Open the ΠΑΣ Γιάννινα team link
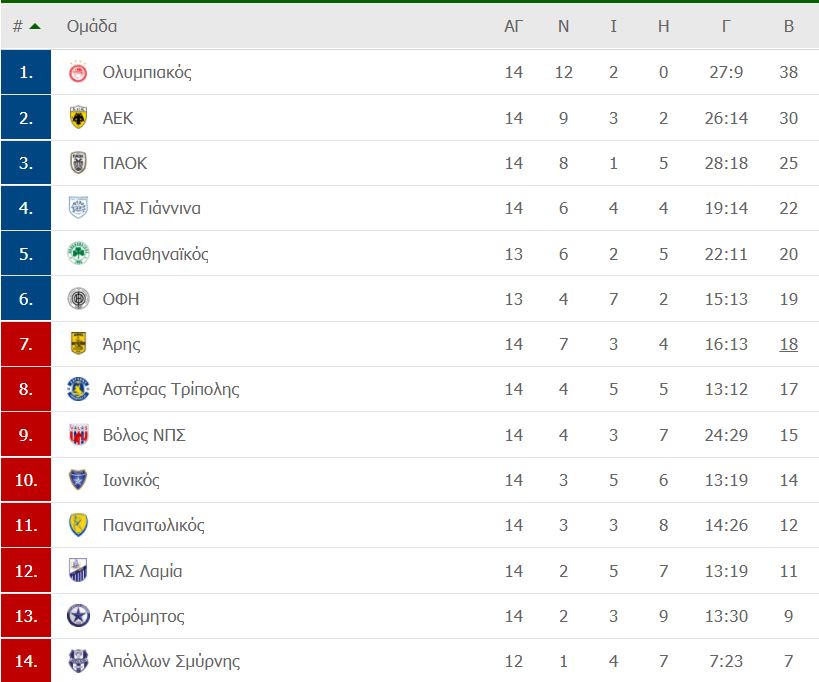The height and width of the screenshot is (682, 819). pyautogui.click(x=151, y=208)
